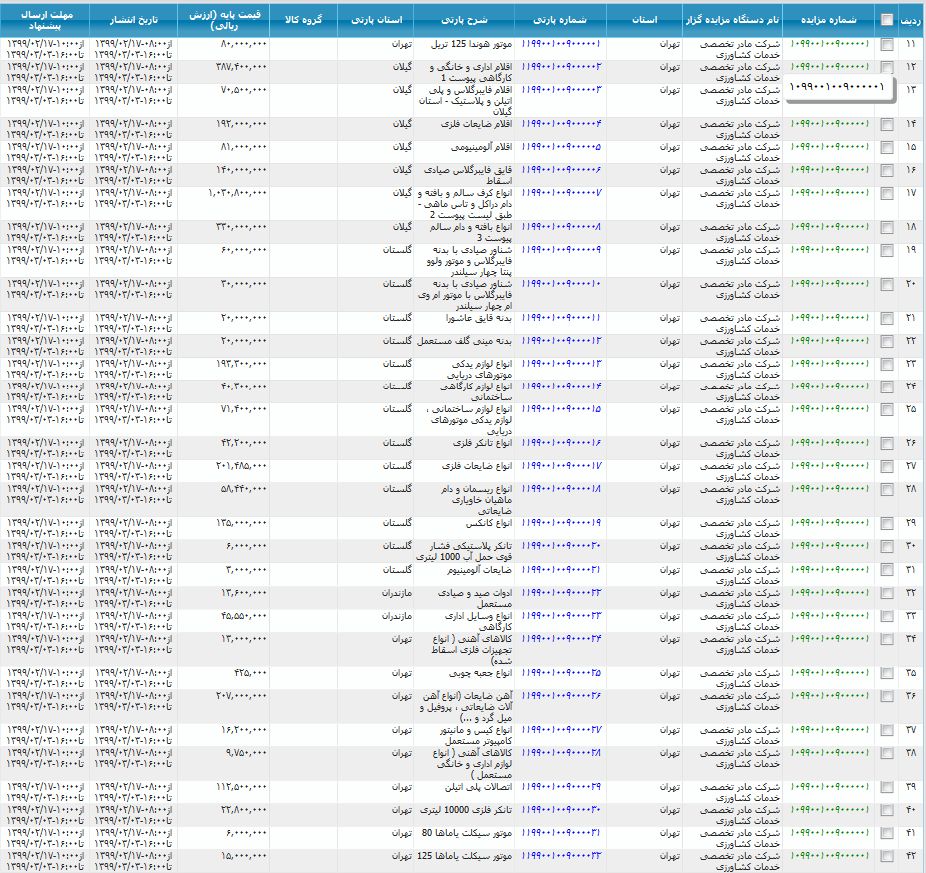This screenshot has width=926, height=873.
Task: Click the شماره پارتی column header
Action: click(x=562, y=19)
